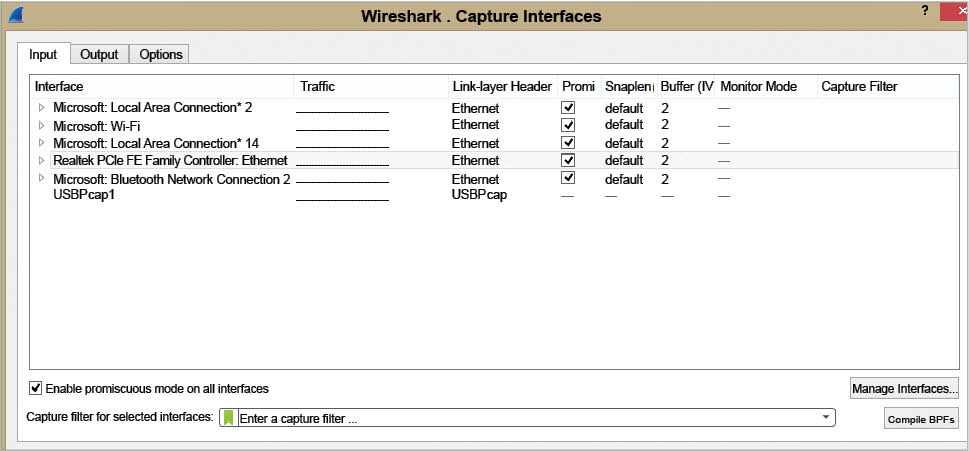Expand Microsoft: Local Area Connection* 2

[42, 107]
